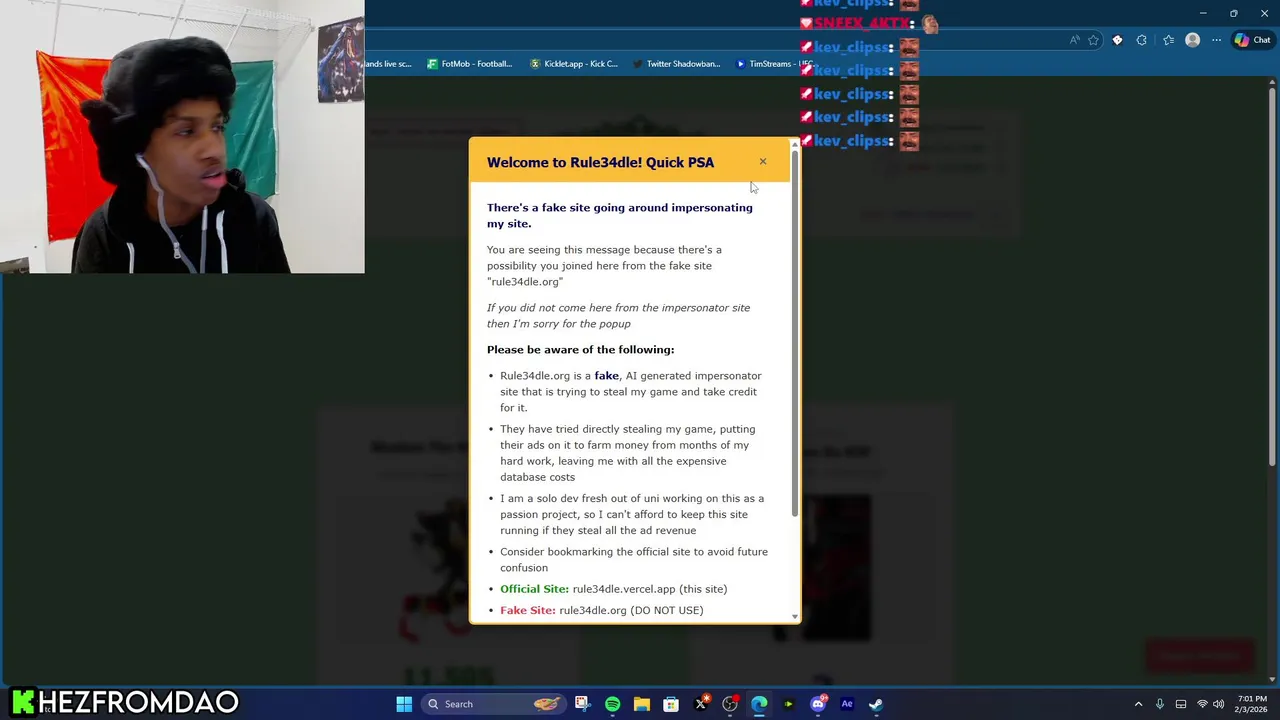Viewport: 1280px width, 720px height.
Task: Open the clock and date flyout
Action: coord(1252,704)
